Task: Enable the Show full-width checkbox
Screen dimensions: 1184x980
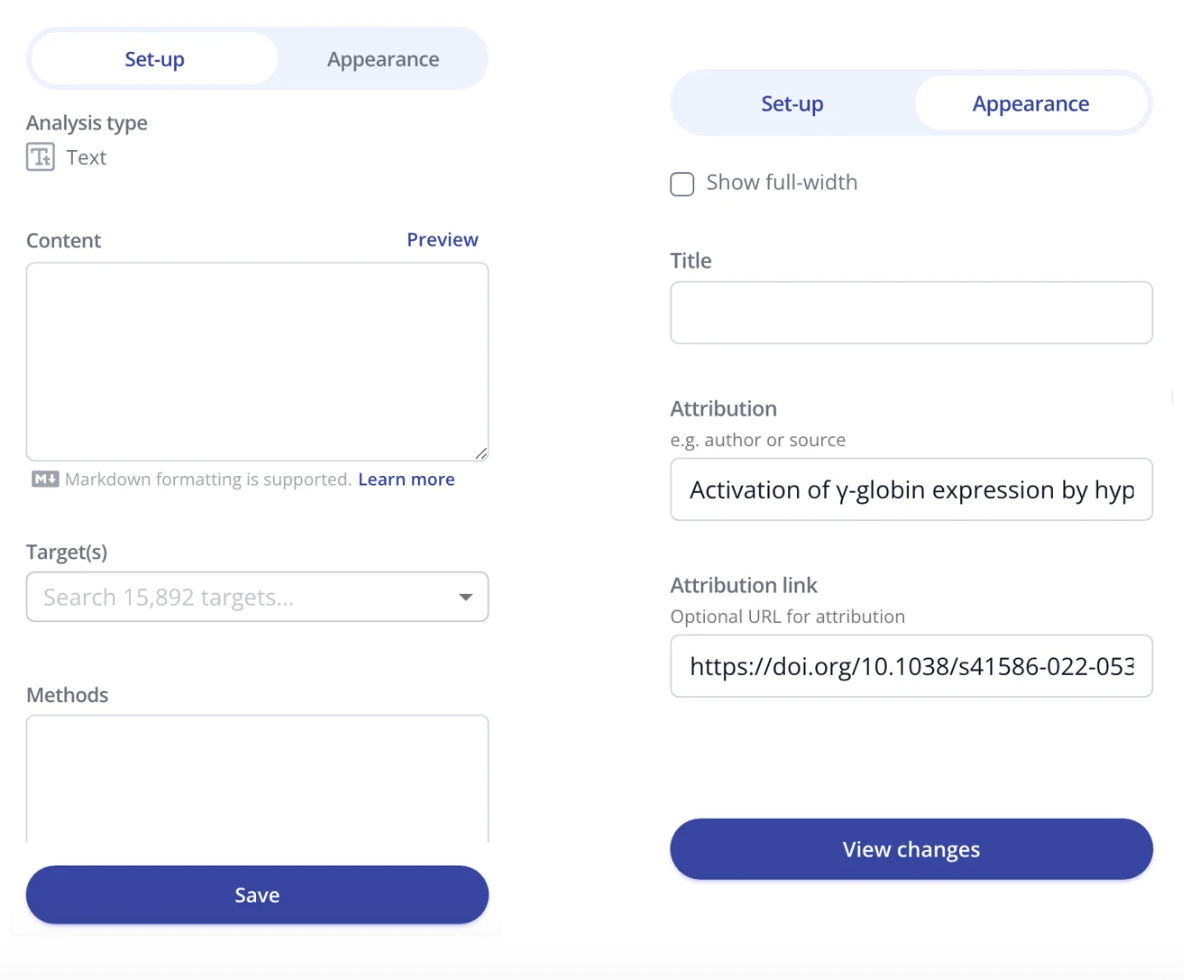Action: 682,184
